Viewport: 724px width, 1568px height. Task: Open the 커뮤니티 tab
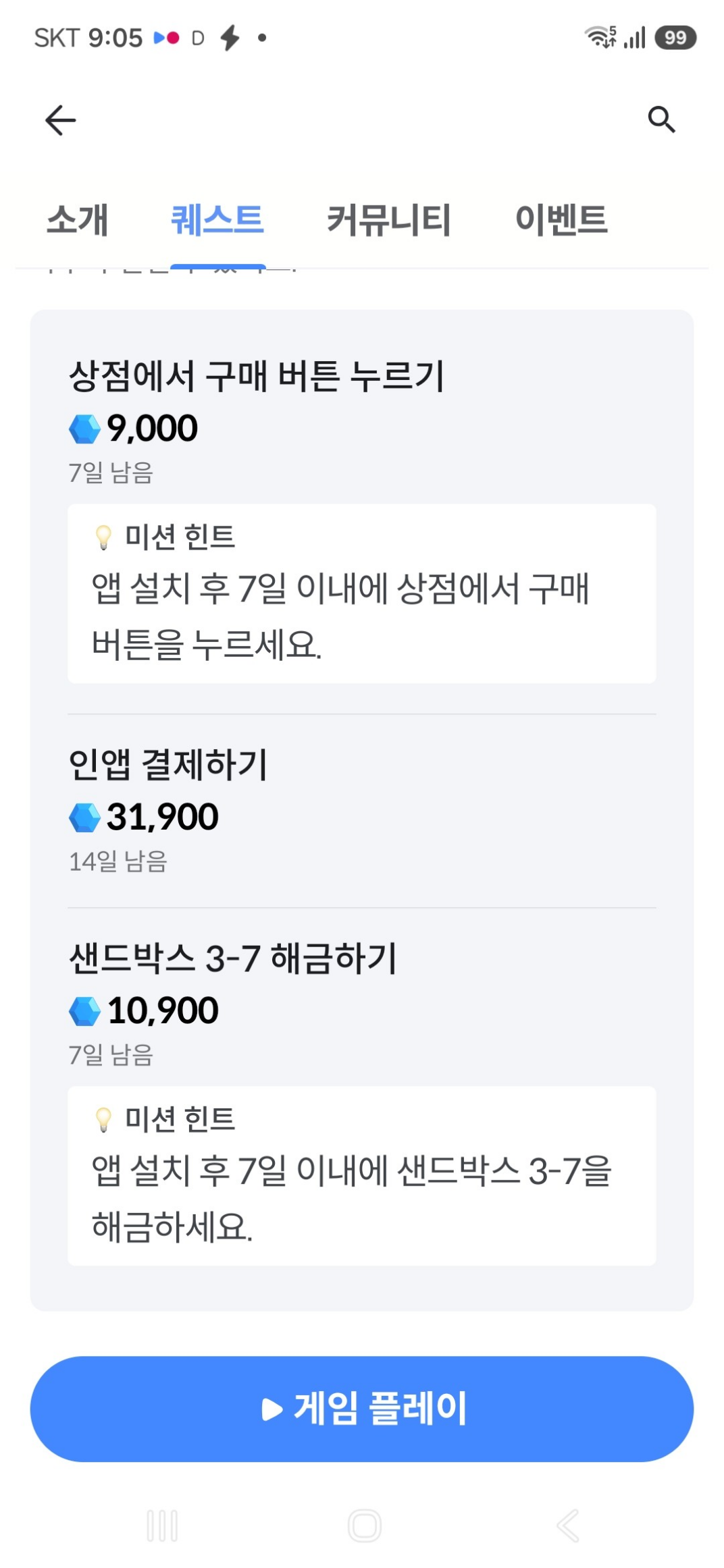pos(389,220)
